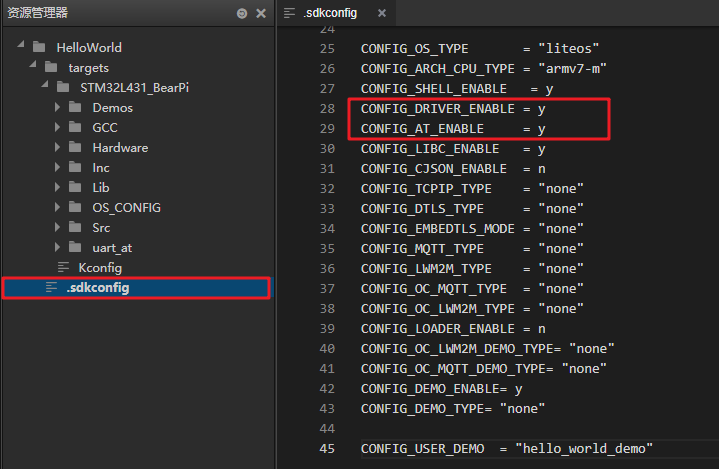Select the STM32L431_BearPi folder label
This screenshot has width=719, height=469.
pos(134,88)
